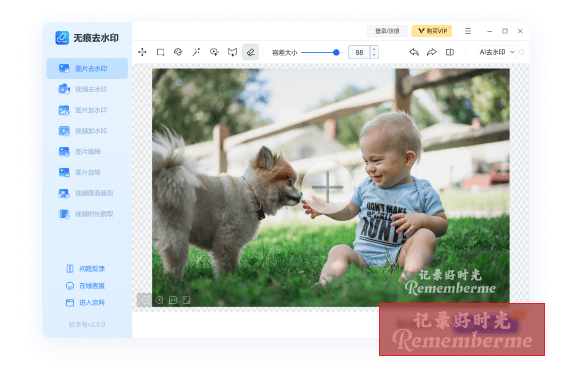Open the info icon beside AI去水印
This screenshot has height=374, width=565.
[x=522, y=52]
